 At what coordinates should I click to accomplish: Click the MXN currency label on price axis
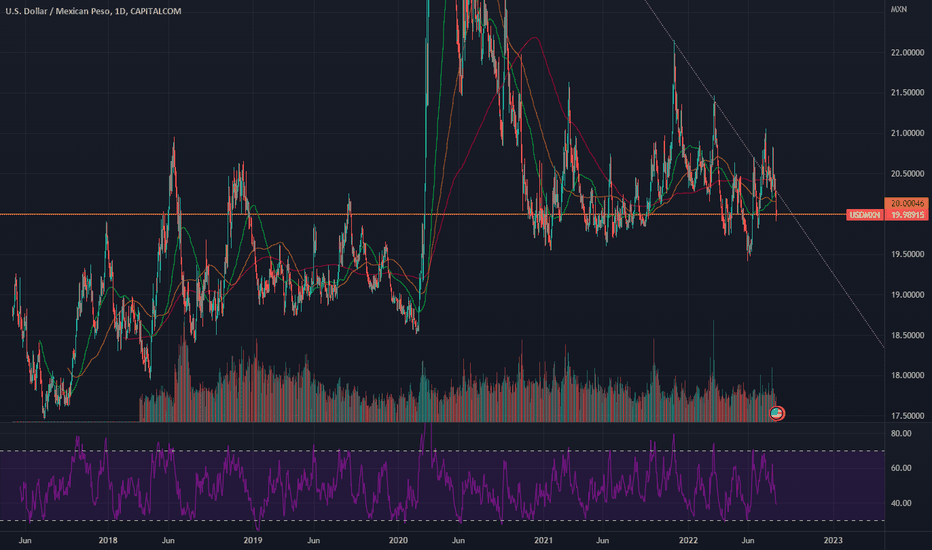[x=899, y=10]
